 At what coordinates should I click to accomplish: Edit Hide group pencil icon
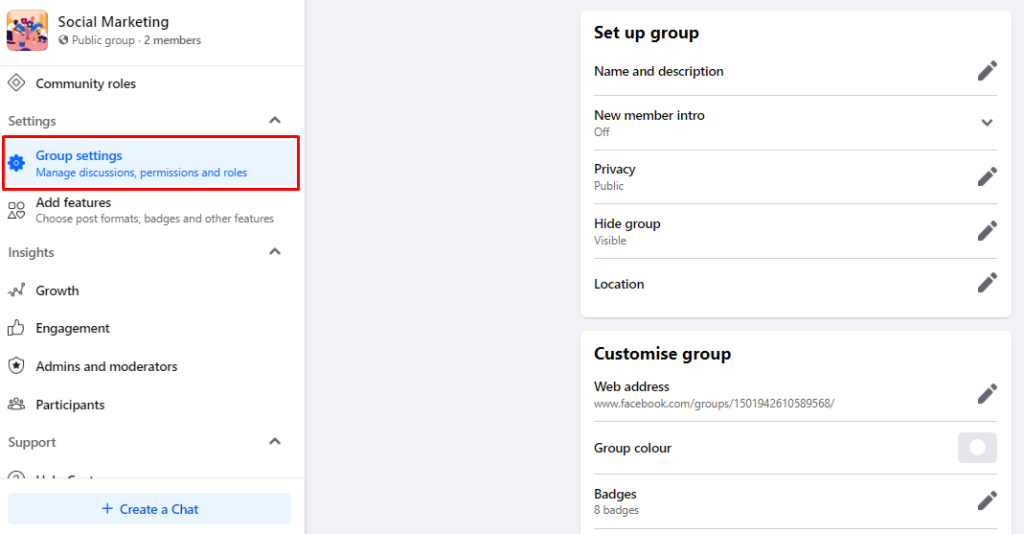pos(987,230)
